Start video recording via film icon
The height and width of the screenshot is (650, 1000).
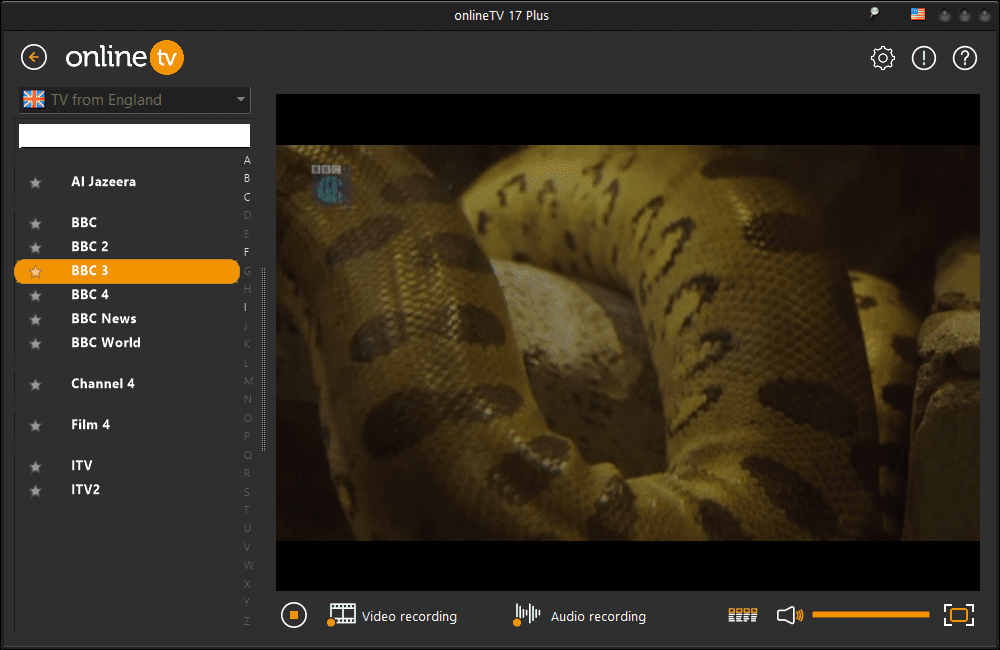tap(341, 615)
